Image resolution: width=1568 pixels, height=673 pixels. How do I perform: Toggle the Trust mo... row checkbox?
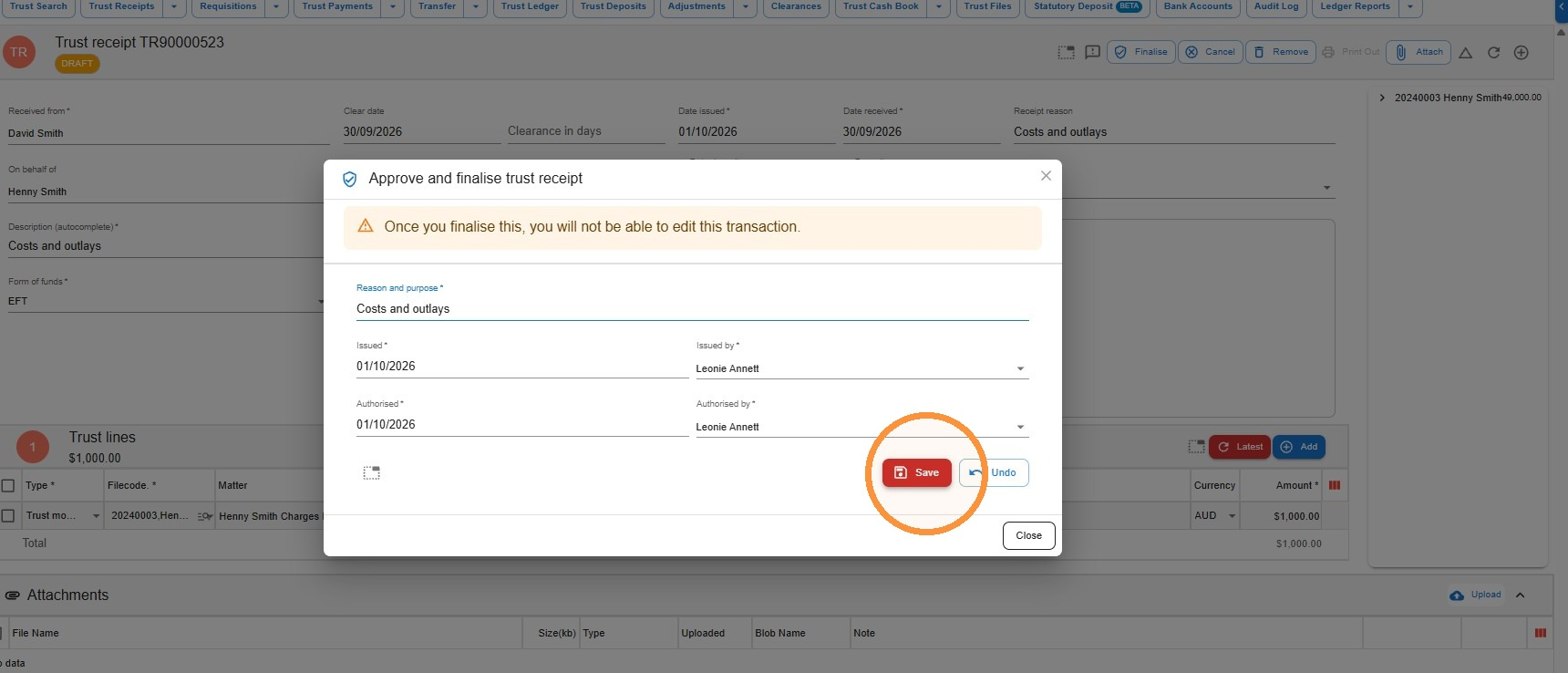click(8, 516)
